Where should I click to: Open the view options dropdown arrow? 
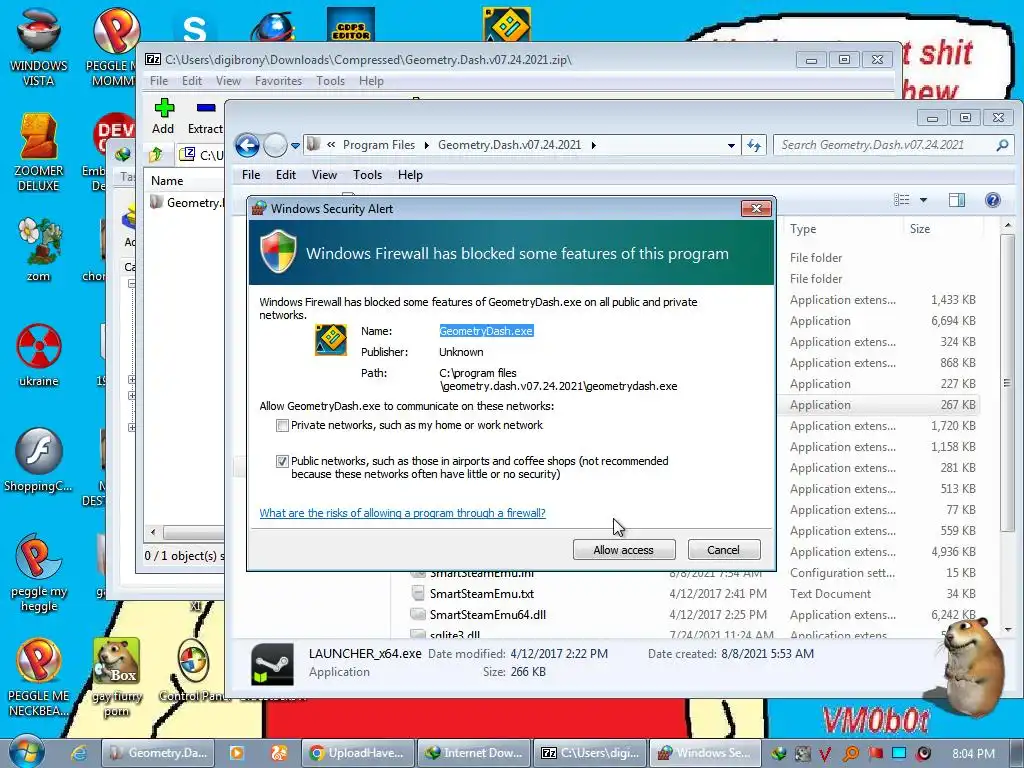pos(923,200)
